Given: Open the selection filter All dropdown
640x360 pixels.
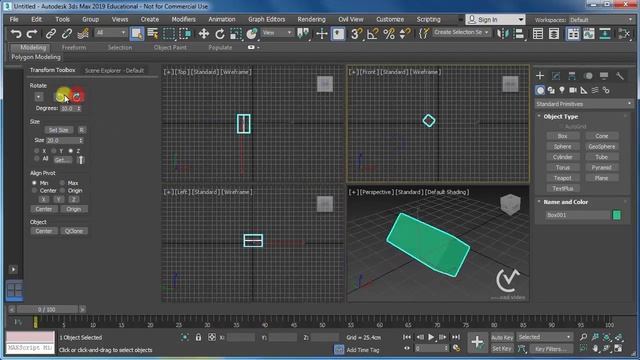Looking at the screenshot, I should click(x=111, y=33).
